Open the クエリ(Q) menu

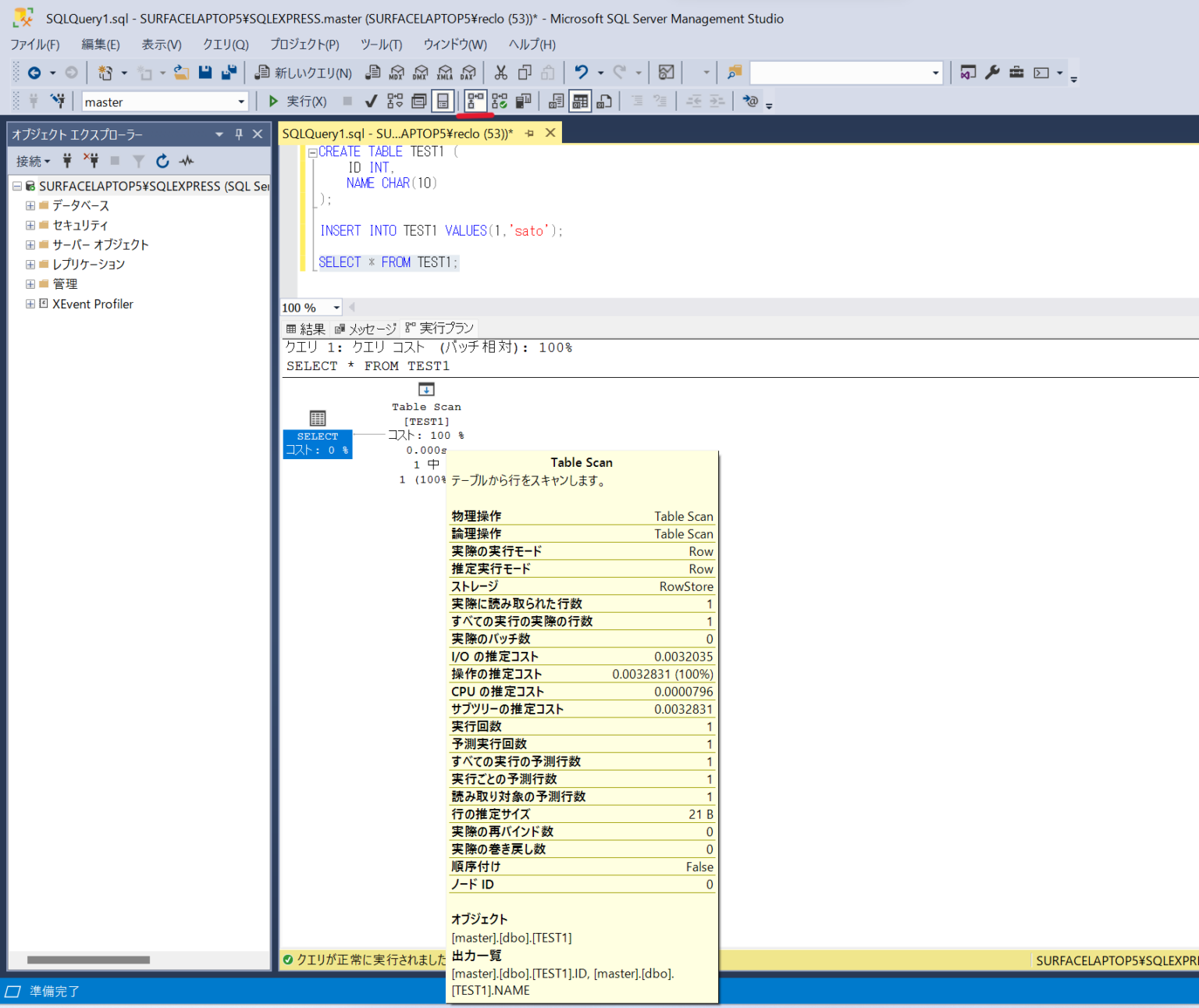pyautogui.click(x=225, y=45)
